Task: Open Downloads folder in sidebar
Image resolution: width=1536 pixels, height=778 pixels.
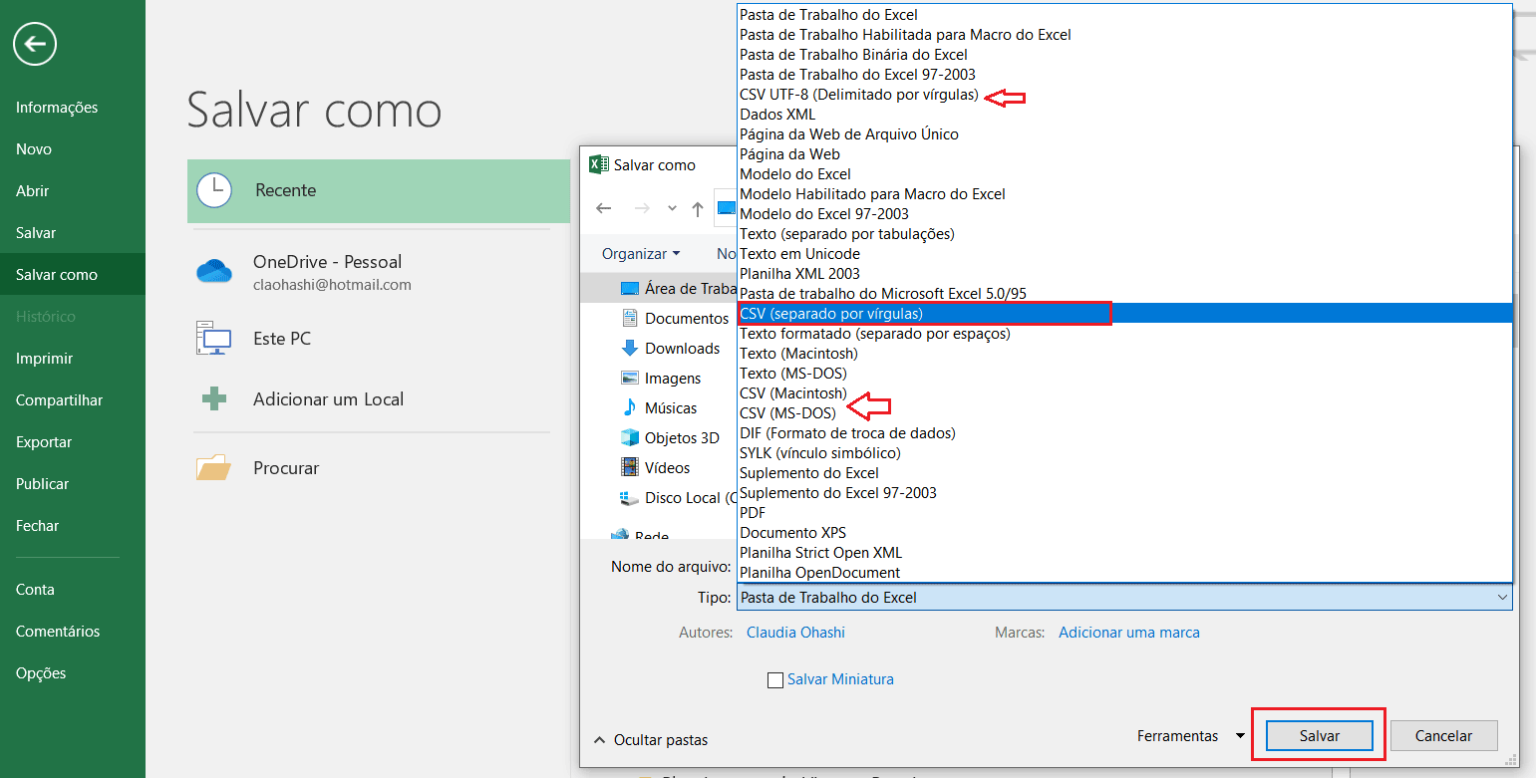Action: tap(681, 348)
